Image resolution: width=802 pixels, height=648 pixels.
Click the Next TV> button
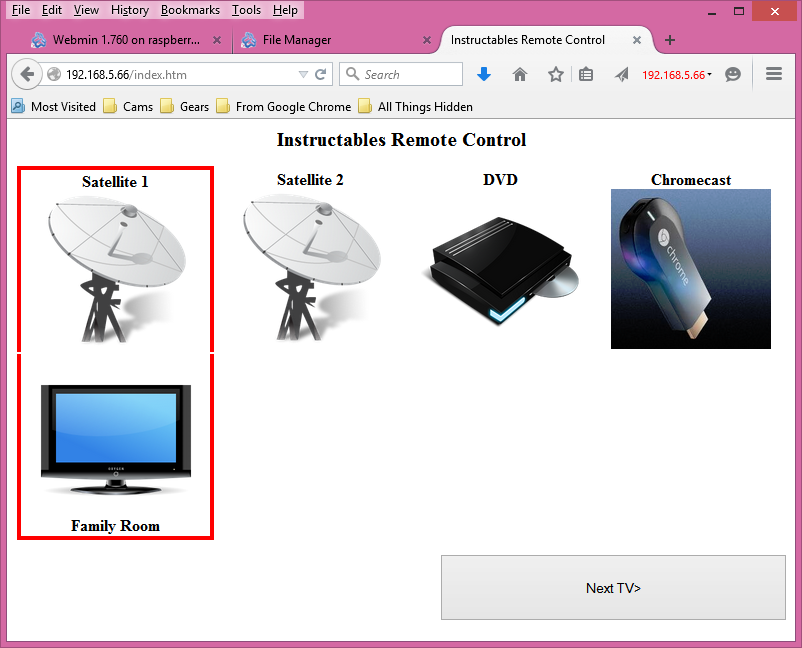[x=613, y=588]
